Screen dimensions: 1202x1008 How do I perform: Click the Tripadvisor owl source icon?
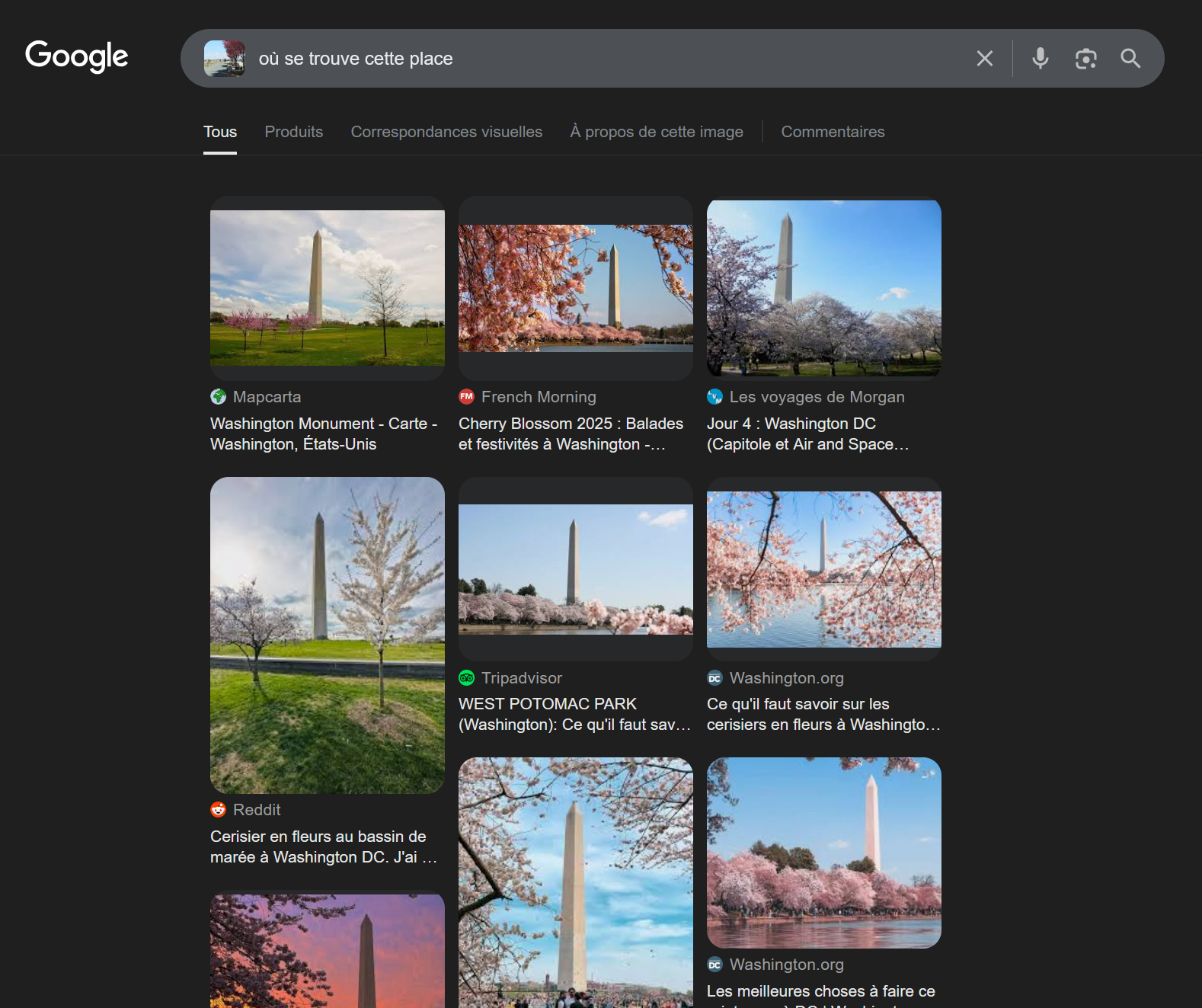[x=467, y=678]
